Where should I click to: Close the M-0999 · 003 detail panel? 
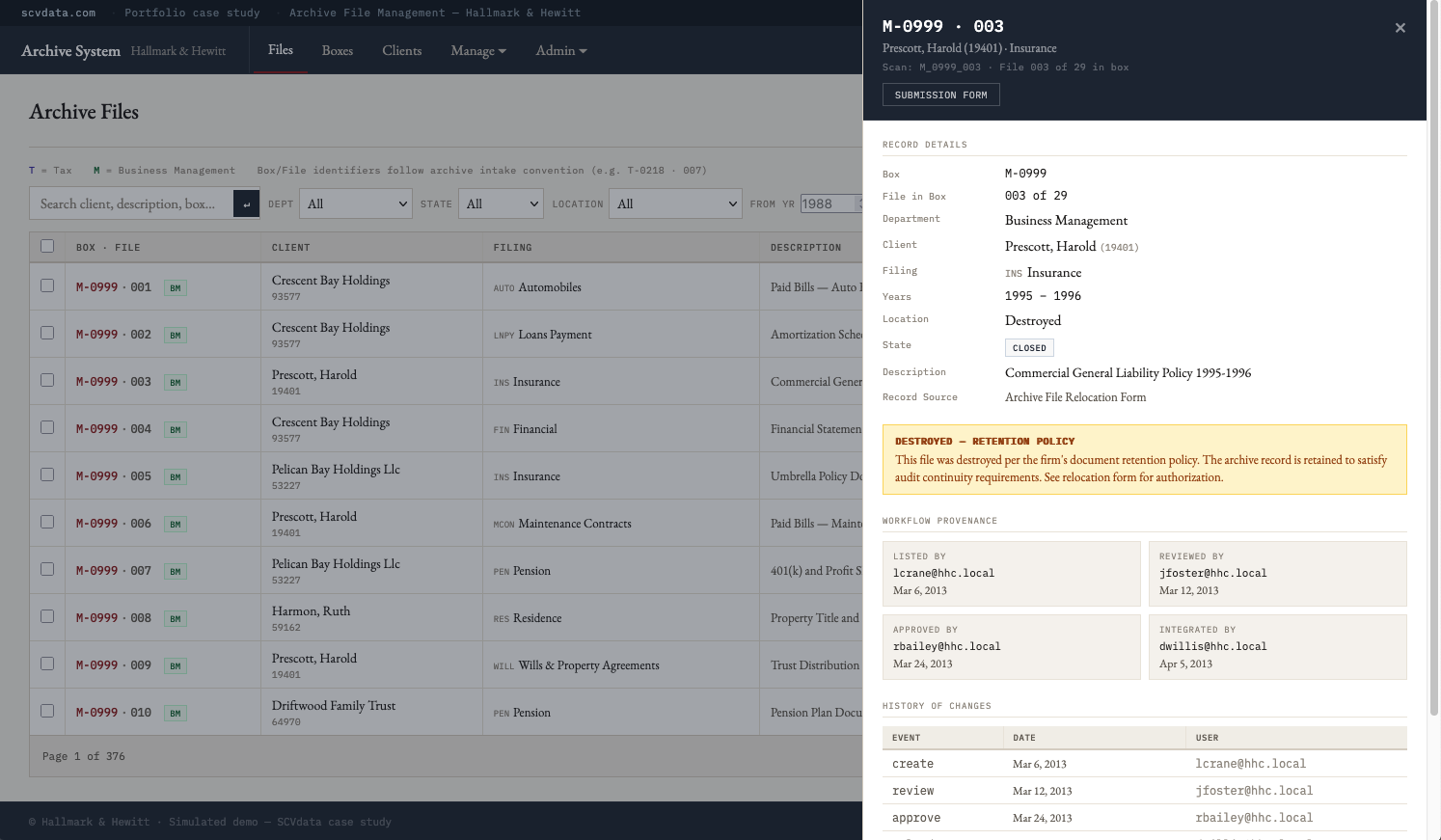1400,28
